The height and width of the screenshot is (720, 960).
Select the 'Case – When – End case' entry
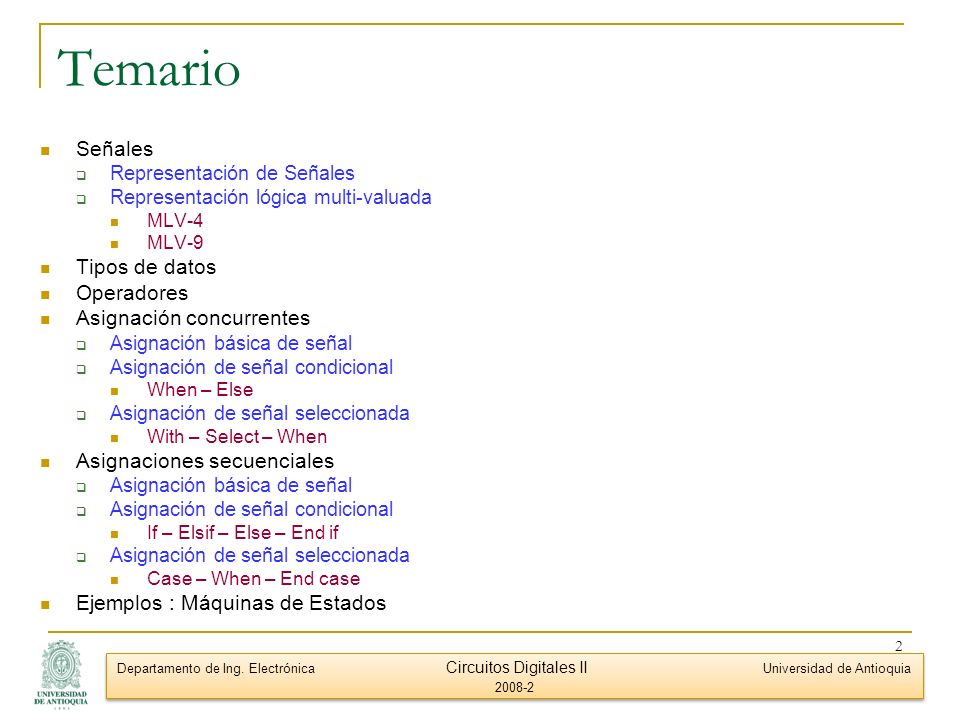point(253,579)
